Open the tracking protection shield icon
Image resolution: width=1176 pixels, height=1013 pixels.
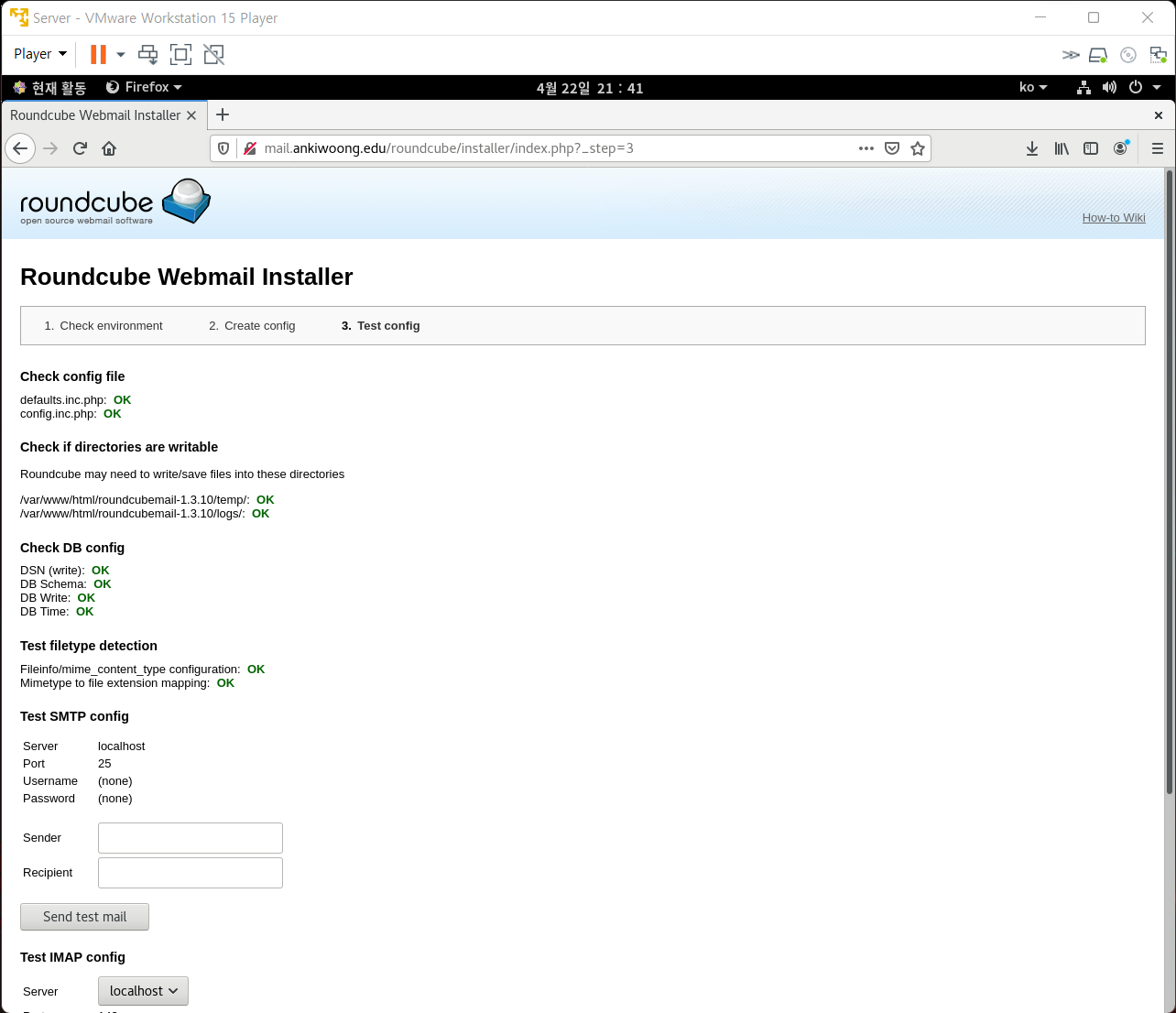(223, 148)
